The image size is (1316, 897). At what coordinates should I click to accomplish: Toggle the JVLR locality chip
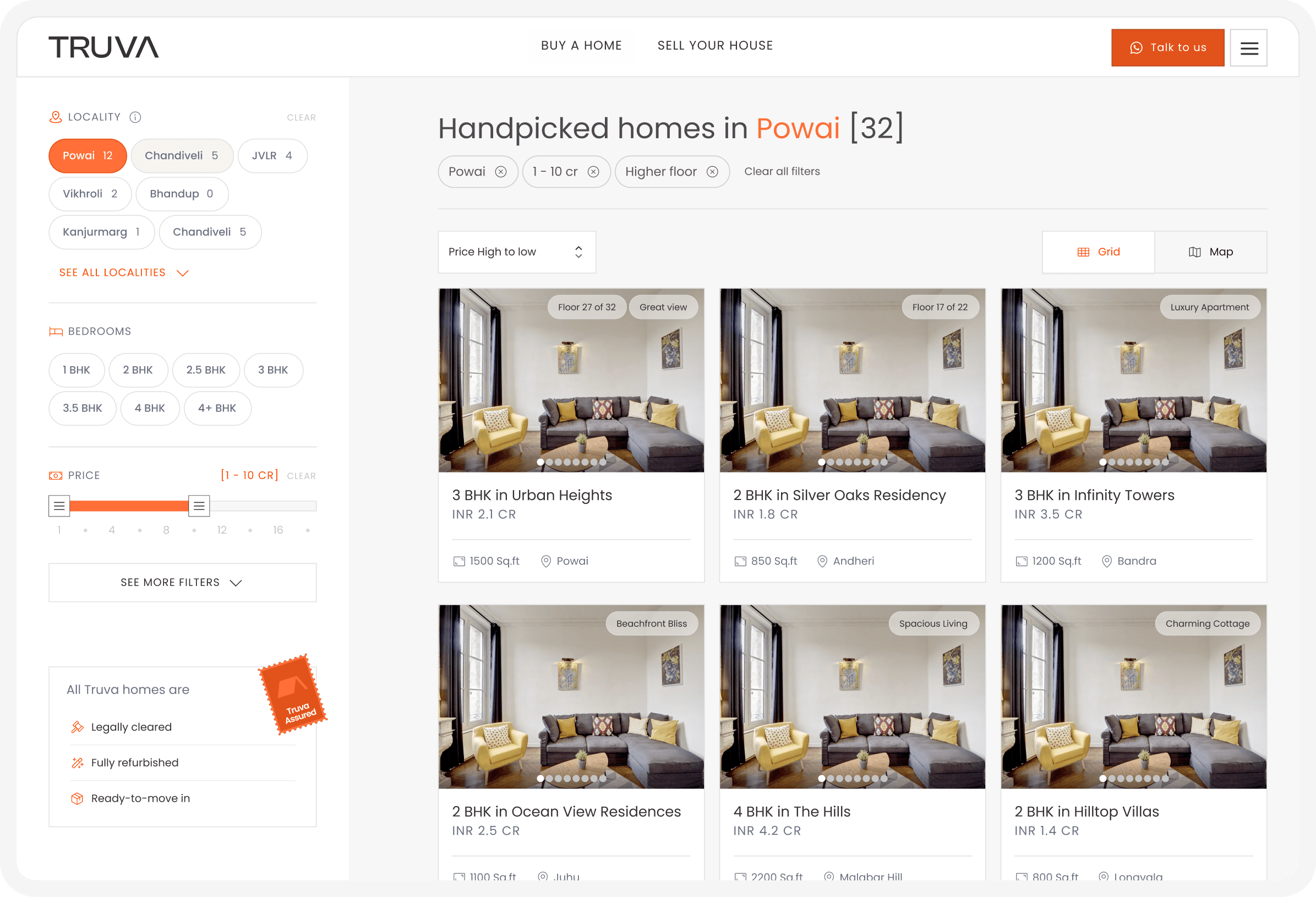272,156
